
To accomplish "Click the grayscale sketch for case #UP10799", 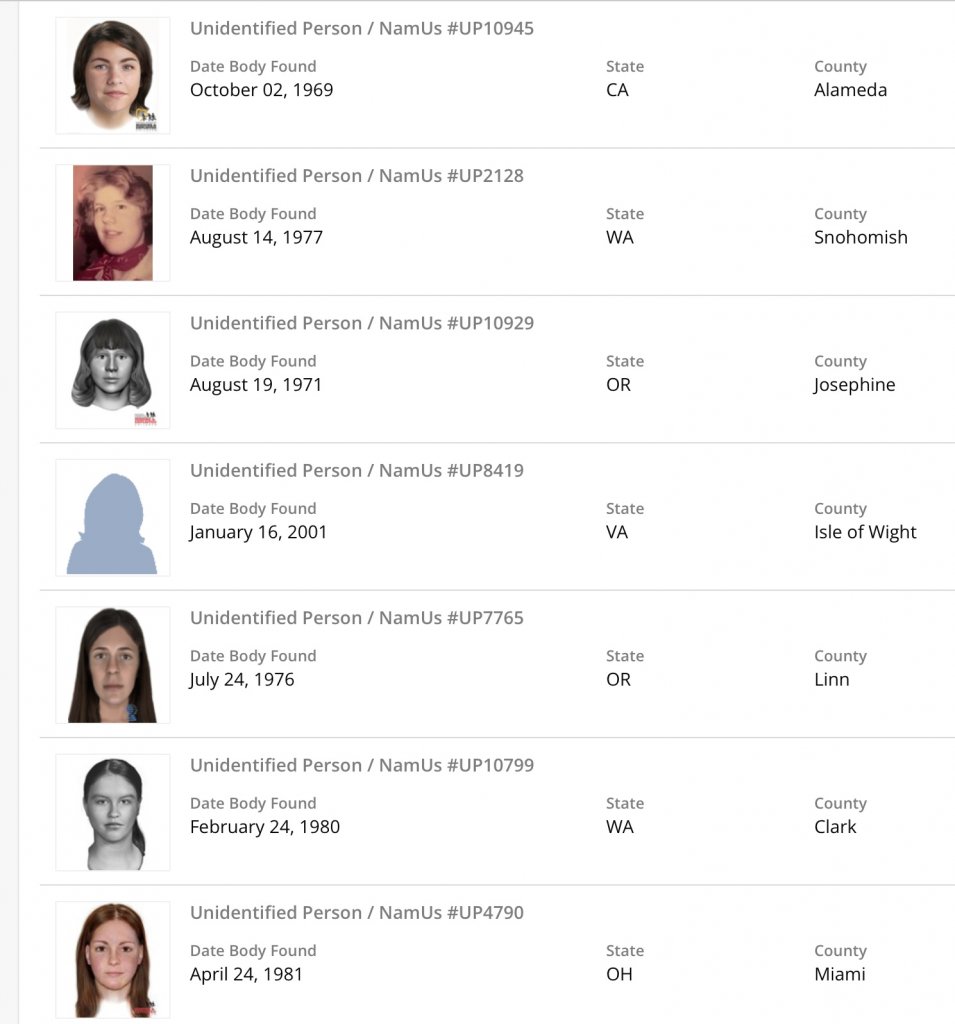I will 112,812.
